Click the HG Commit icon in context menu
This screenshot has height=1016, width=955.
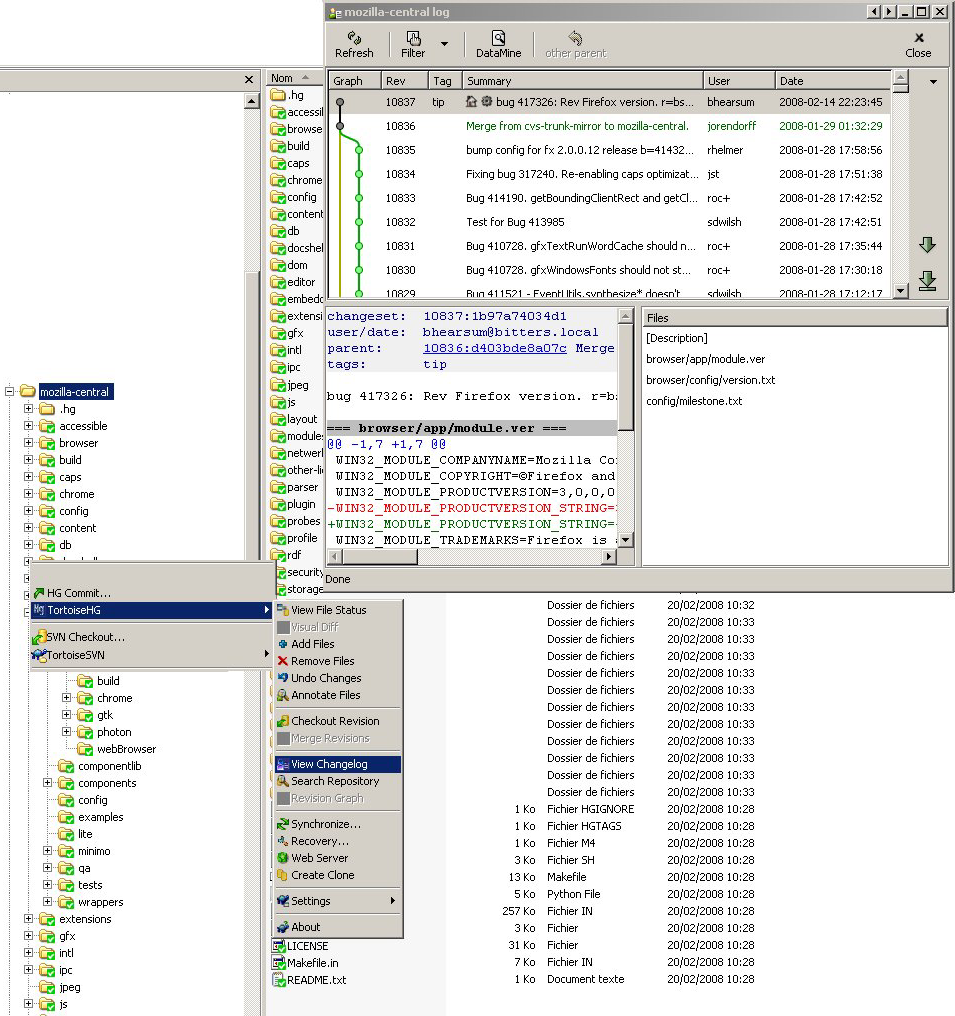point(39,593)
